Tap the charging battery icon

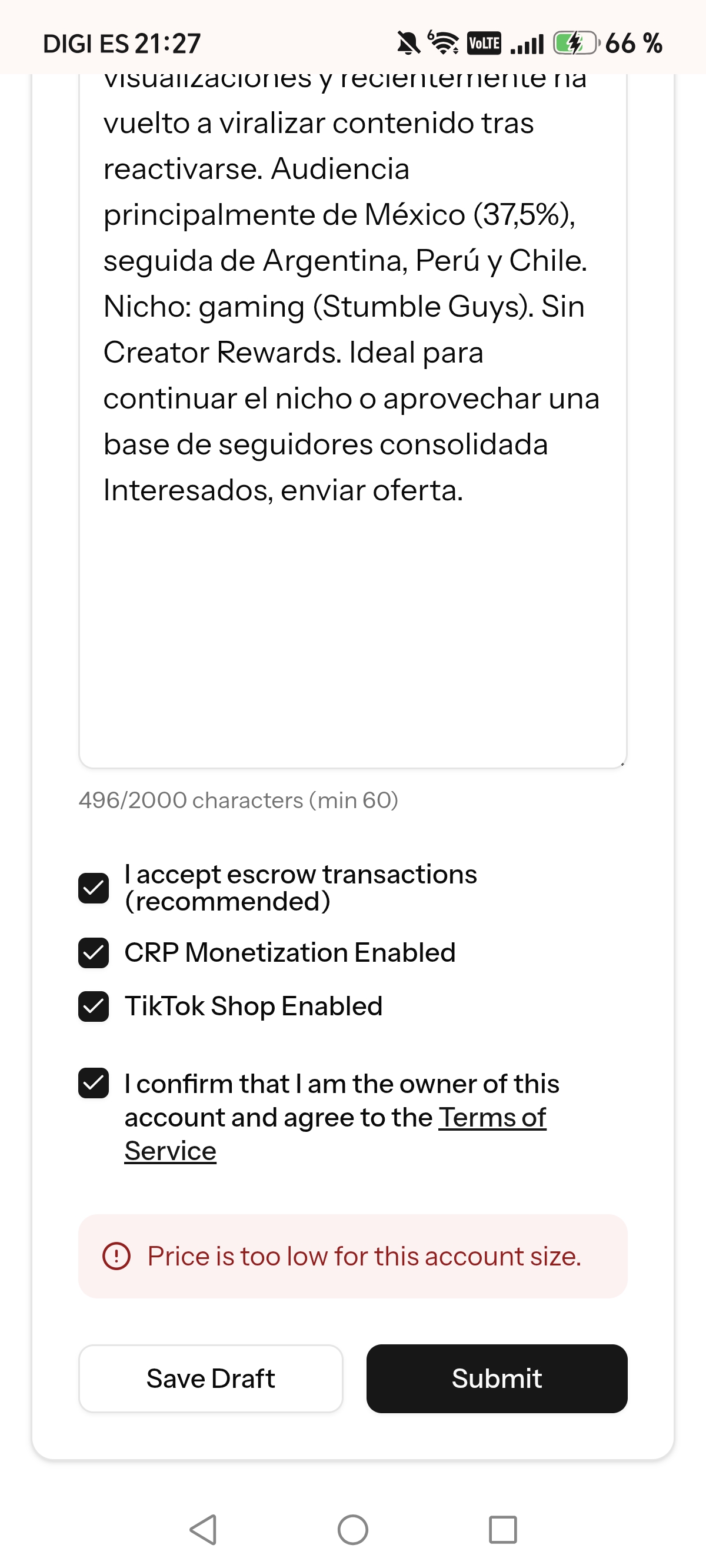[576, 43]
